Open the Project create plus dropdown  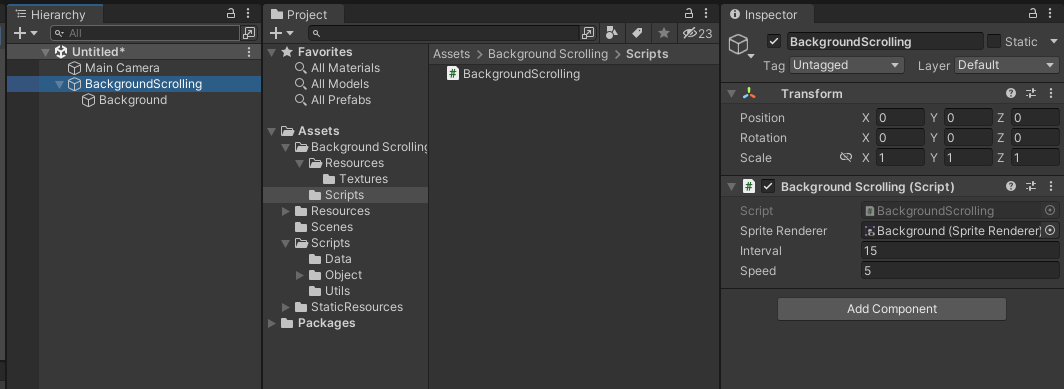click(x=282, y=33)
